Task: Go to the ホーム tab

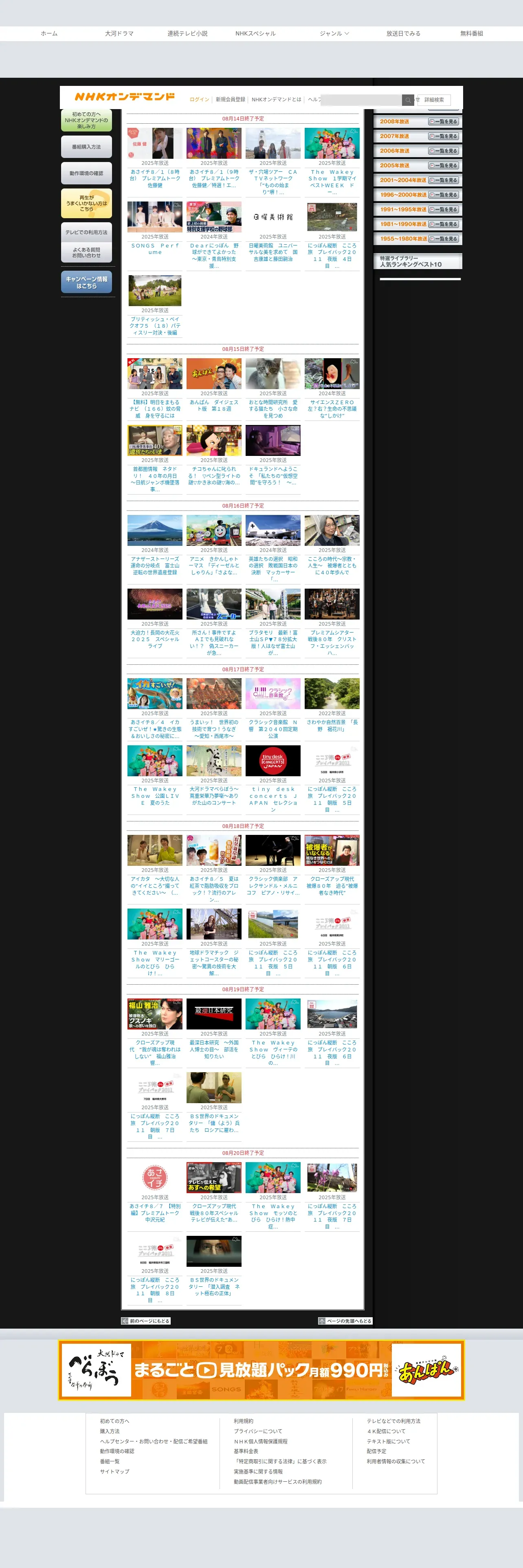Action: [49, 33]
